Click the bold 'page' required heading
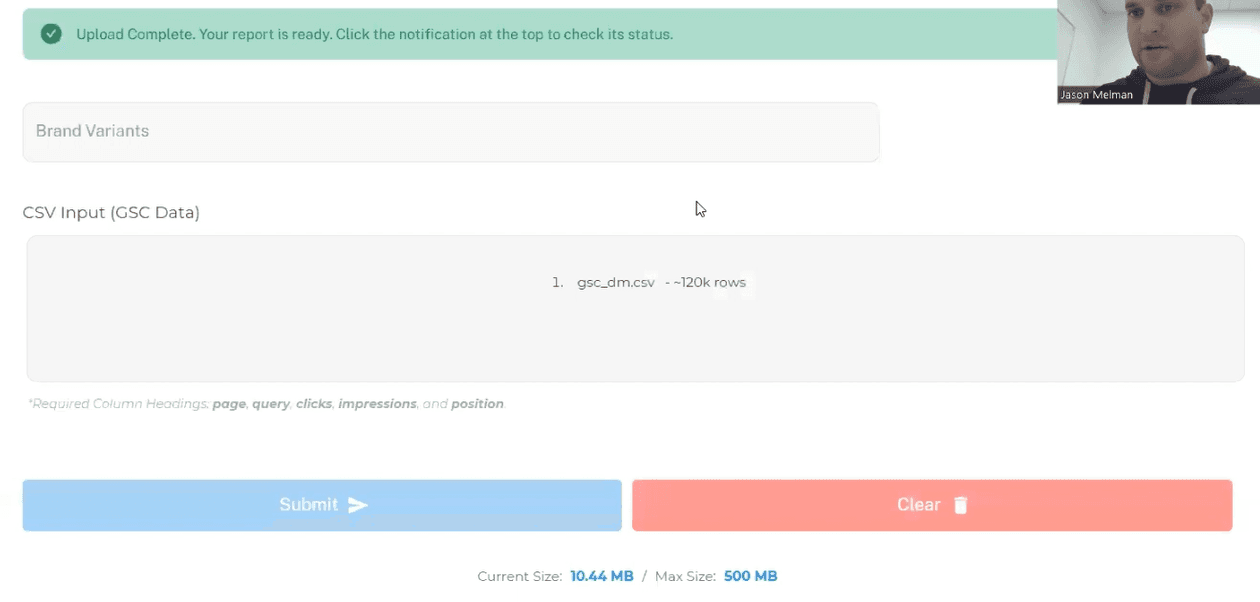The height and width of the screenshot is (602, 1260). pyautogui.click(x=229, y=404)
